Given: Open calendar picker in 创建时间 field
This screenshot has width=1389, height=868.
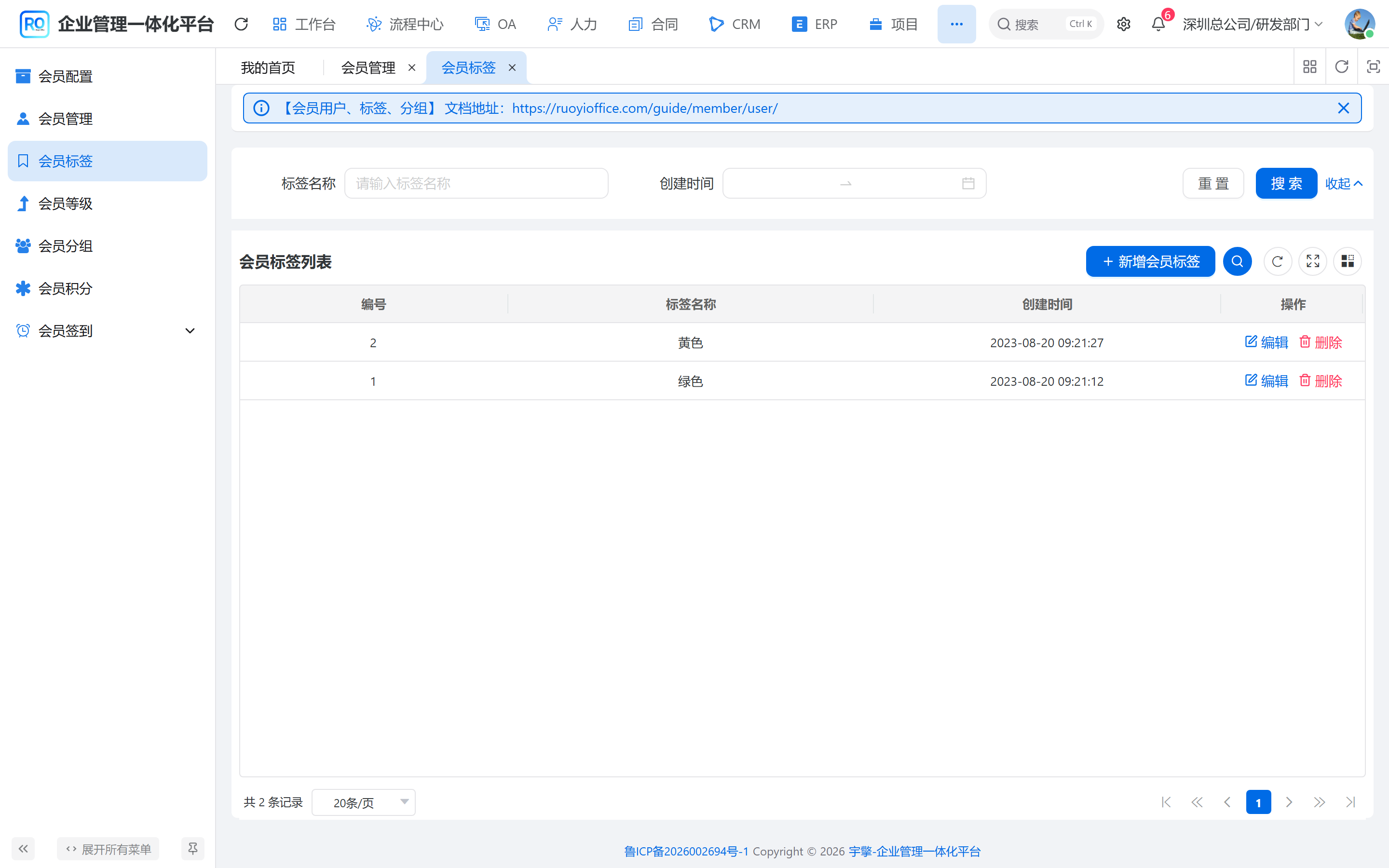Looking at the screenshot, I should tap(968, 183).
